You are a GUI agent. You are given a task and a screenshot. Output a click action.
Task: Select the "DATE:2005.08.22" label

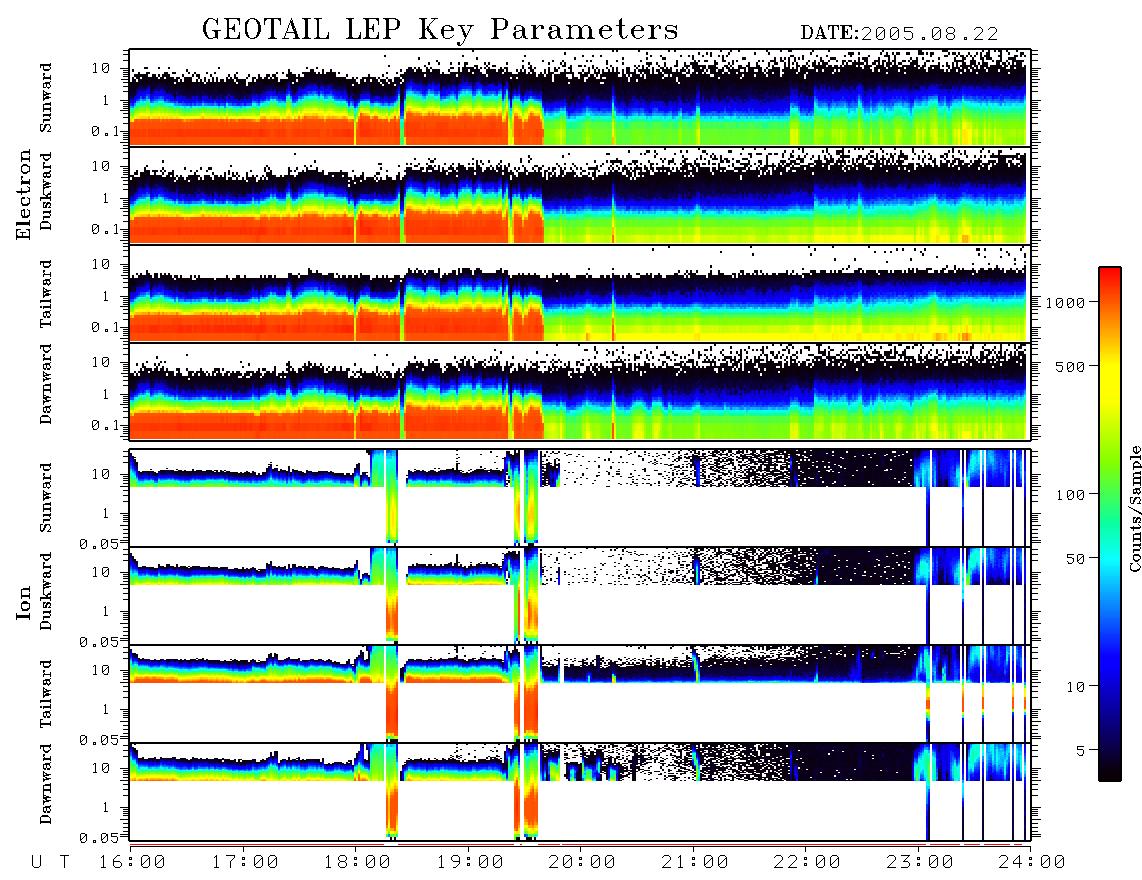tap(899, 33)
